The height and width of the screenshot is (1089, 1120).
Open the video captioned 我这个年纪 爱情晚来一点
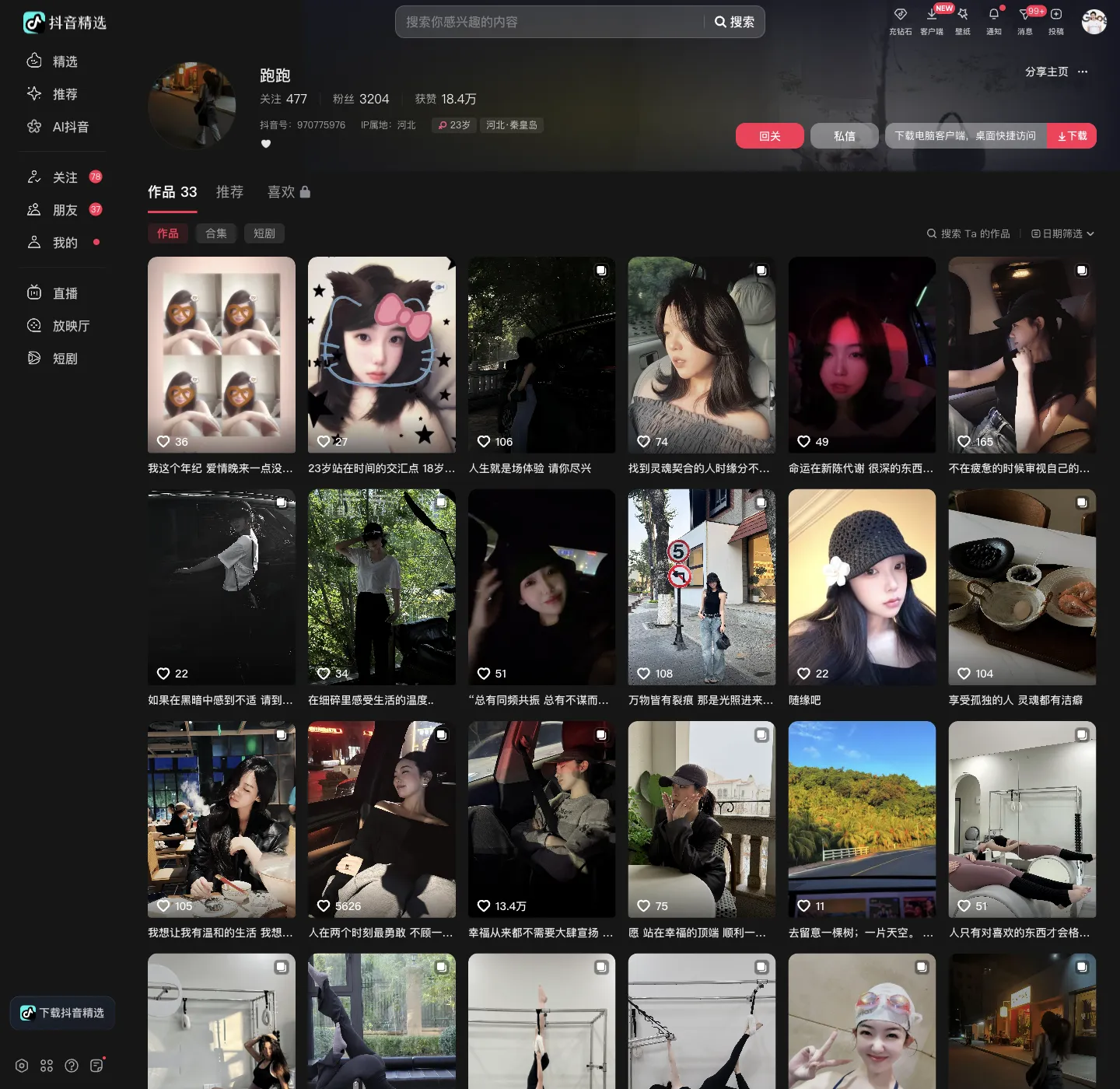tap(222, 355)
